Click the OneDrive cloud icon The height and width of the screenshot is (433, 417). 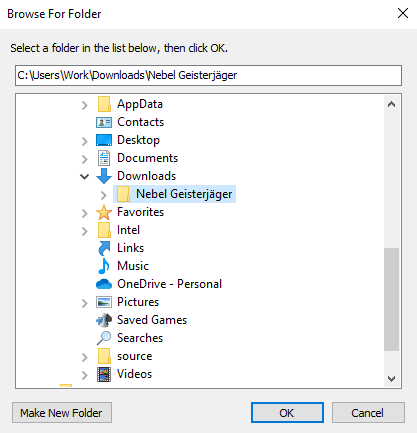click(x=104, y=284)
